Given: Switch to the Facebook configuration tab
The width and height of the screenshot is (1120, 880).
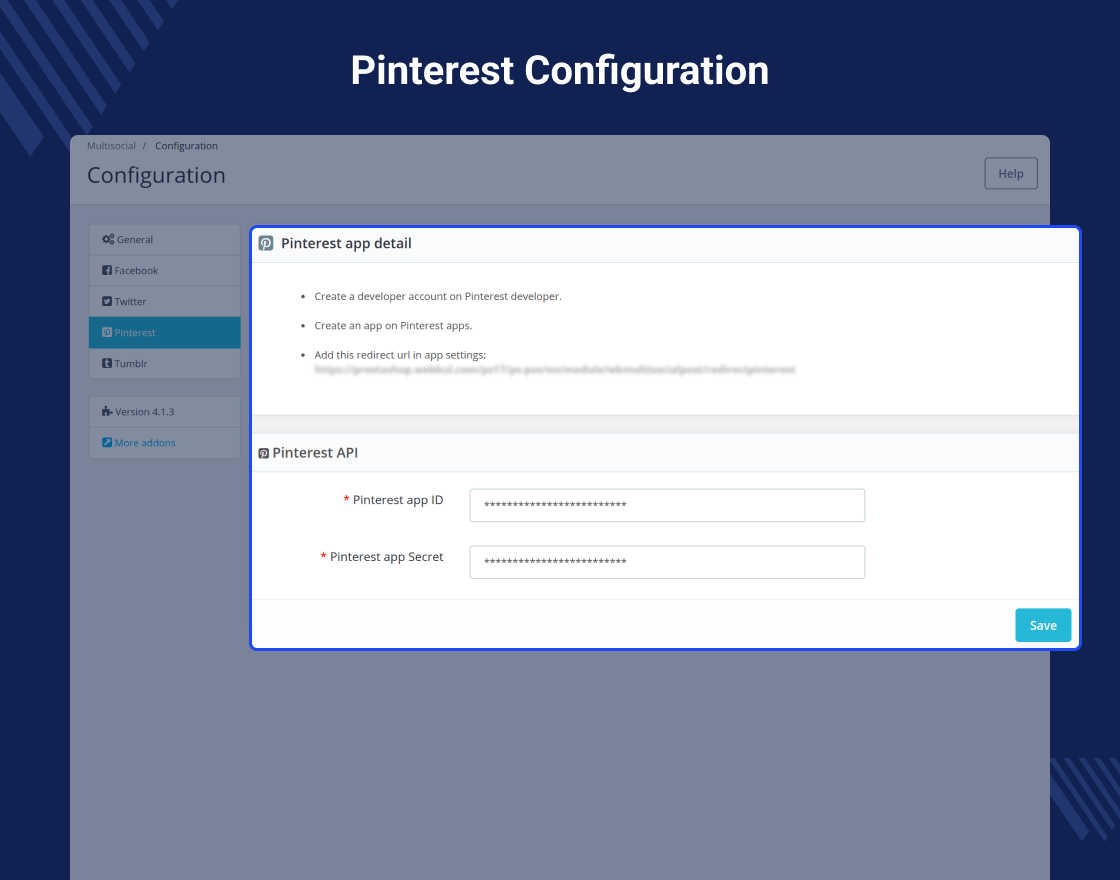Looking at the screenshot, I should [164, 271].
